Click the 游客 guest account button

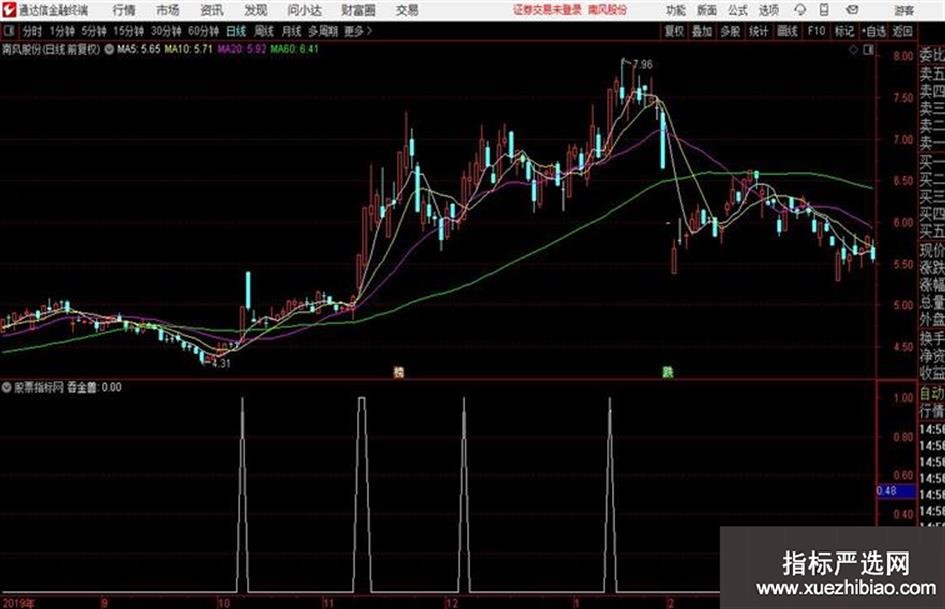pos(904,10)
